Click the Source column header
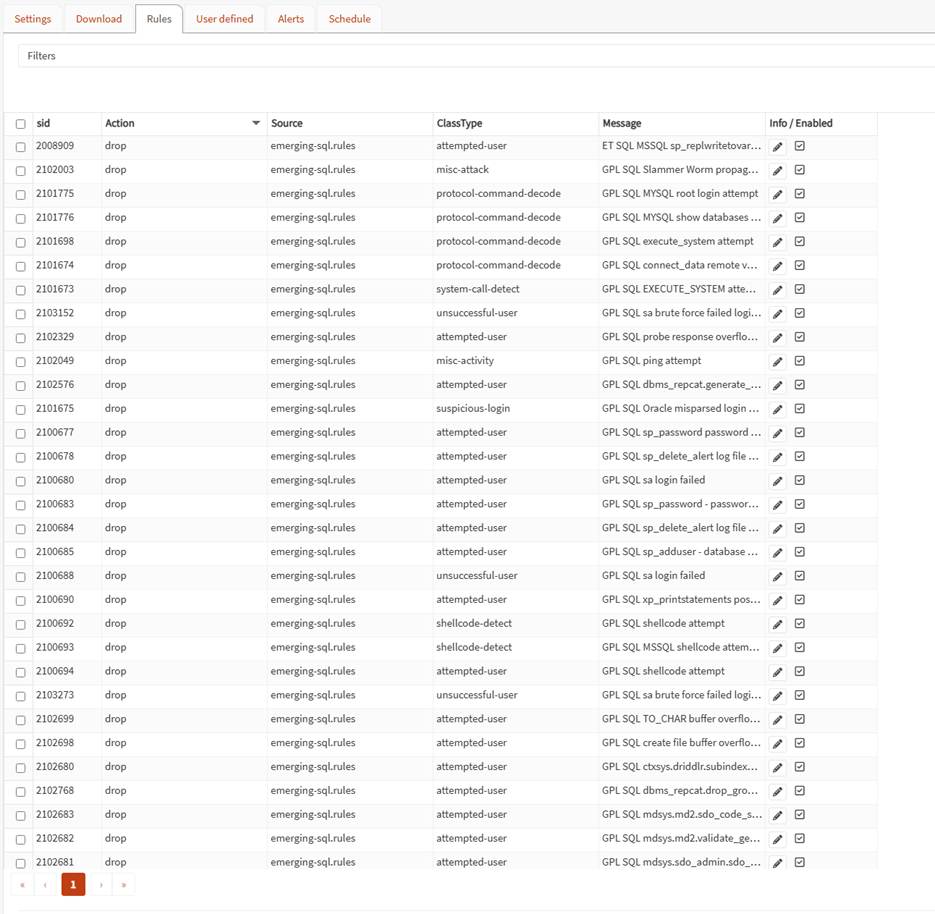Screen dimensions: 935x914 tap(287, 123)
